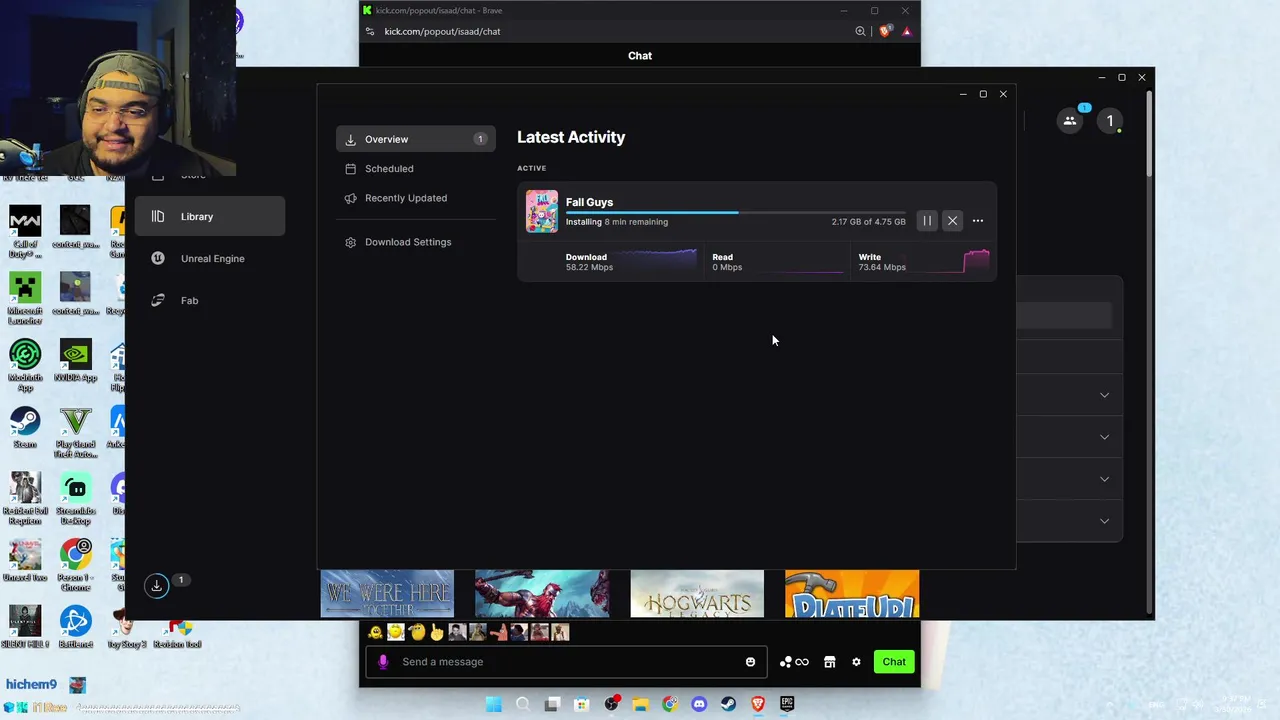Open the friends icon in Epic launcher
Image resolution: width=1280 pixels, height=720 pixels.
pos(1070,121)
